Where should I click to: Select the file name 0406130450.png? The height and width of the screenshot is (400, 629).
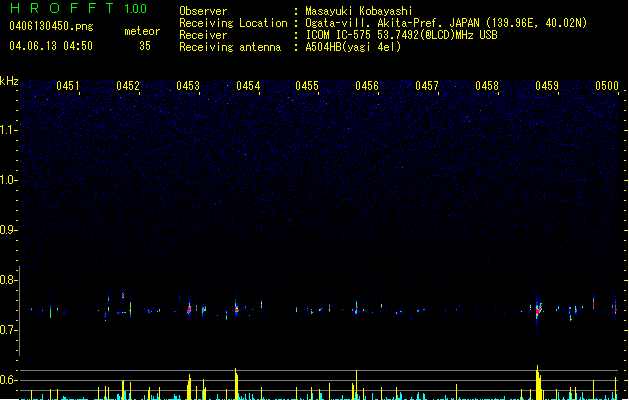click(51, 26)
